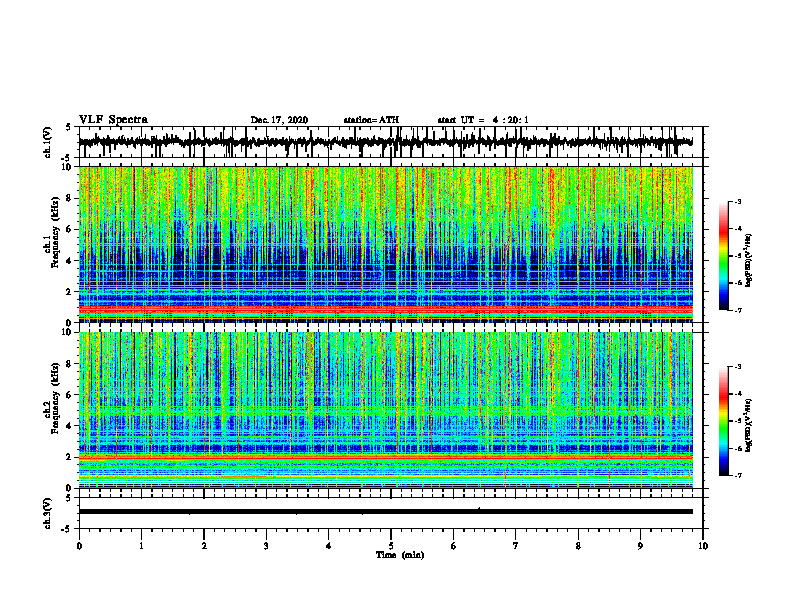The image size is (792, 612).
Task: Click the "-5" voltage tick of ch.3 waveform
Action: (x=67, y=529)
